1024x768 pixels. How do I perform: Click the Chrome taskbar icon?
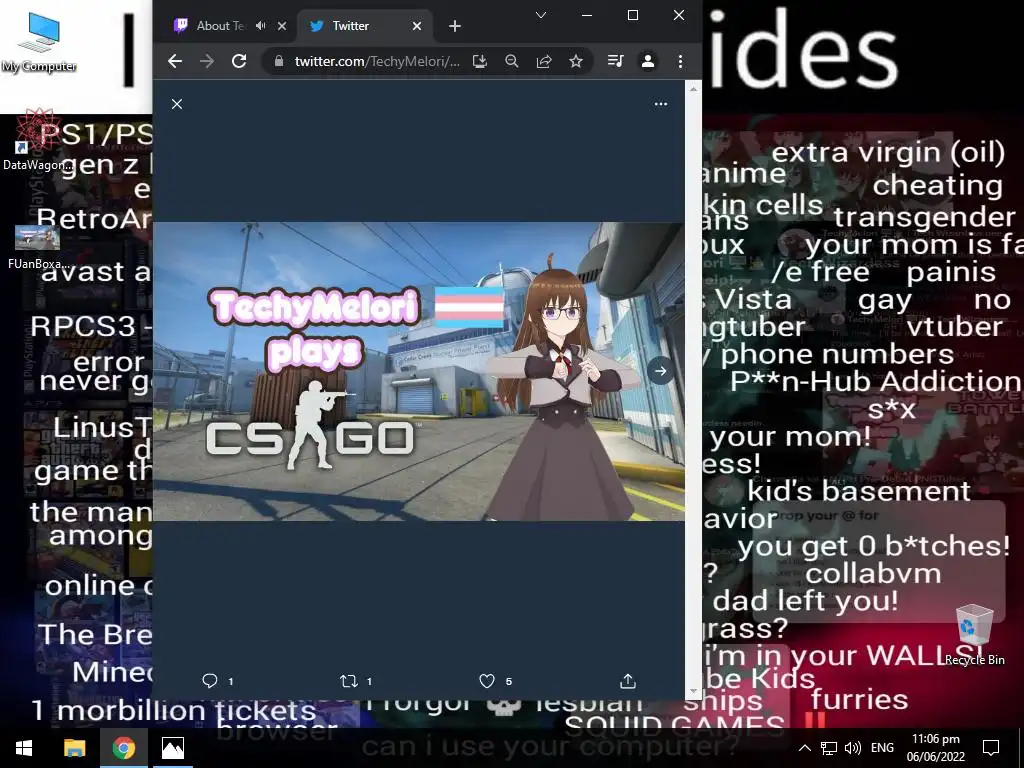tap(124, 748)
